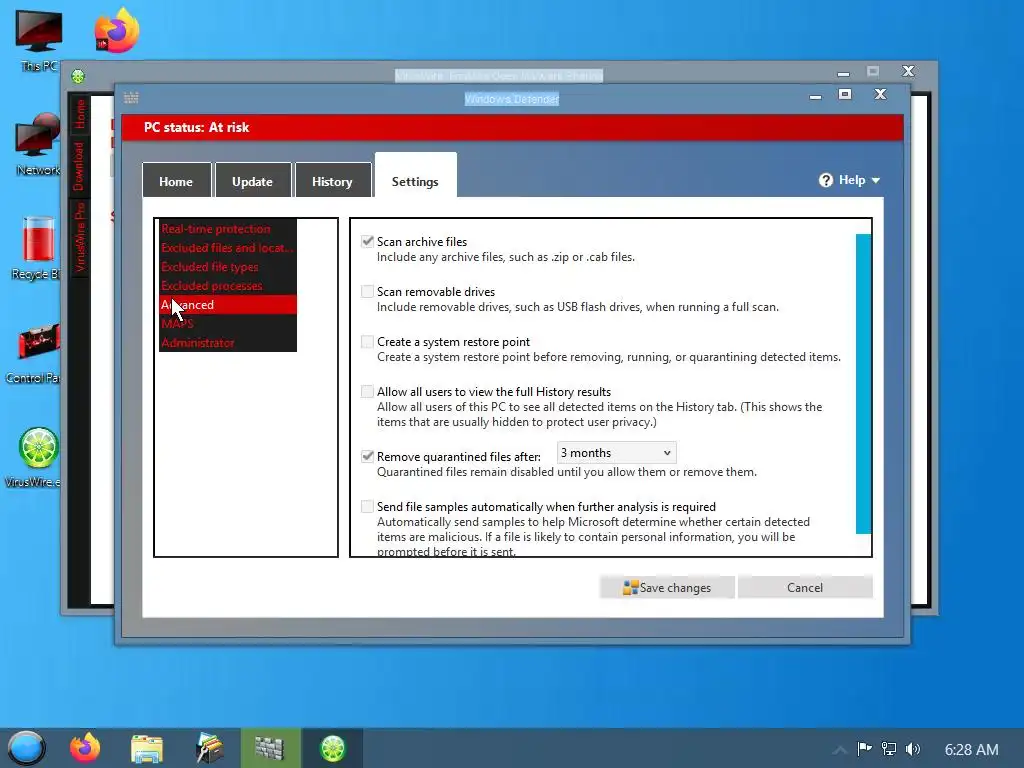Switch to the Update tab
This screenshot has width=1024, height=768.
click(x=253, y=181)
